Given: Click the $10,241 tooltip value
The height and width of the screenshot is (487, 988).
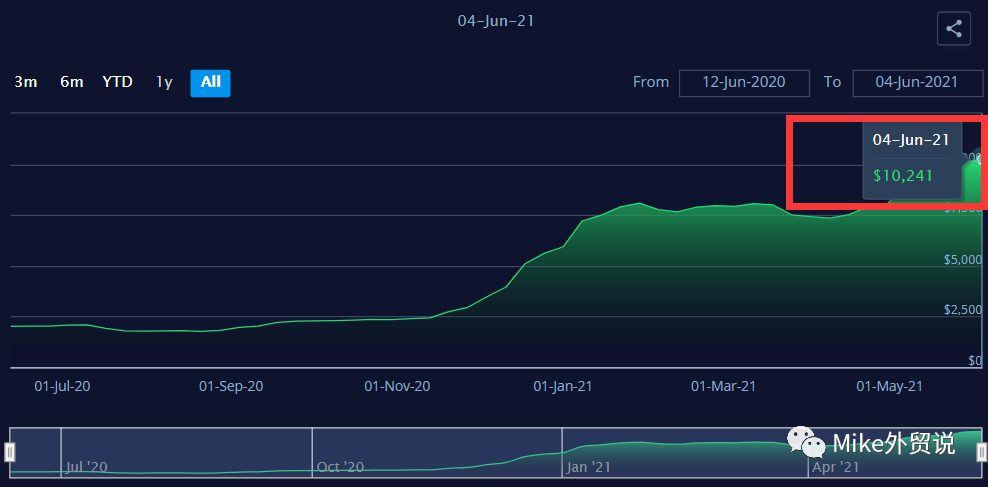Looking at the screenshot, I should pyautogui.click(x=902, y=176).
